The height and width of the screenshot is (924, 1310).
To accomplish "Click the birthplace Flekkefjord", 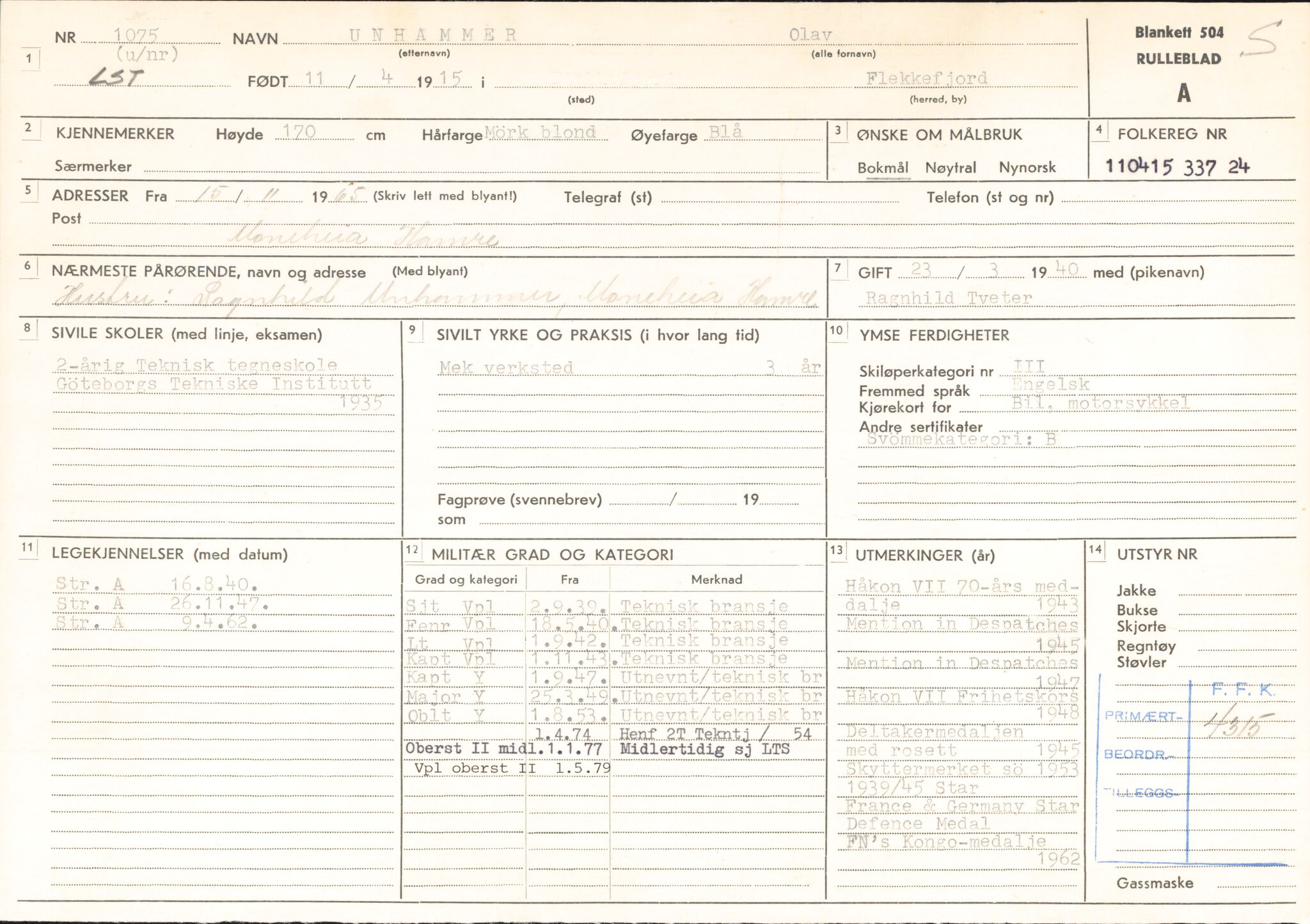I will pyautogui.click(x=927, y=79).
